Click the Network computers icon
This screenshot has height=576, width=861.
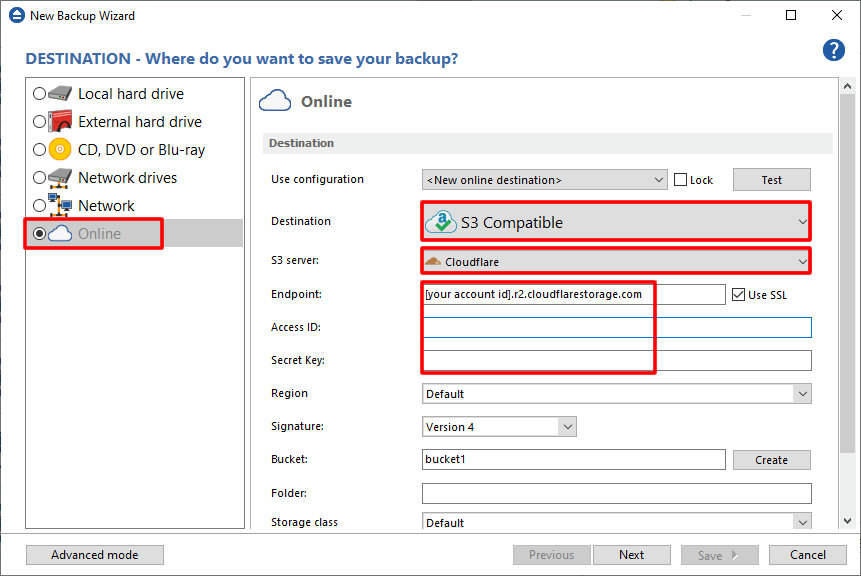coord(62,206)
